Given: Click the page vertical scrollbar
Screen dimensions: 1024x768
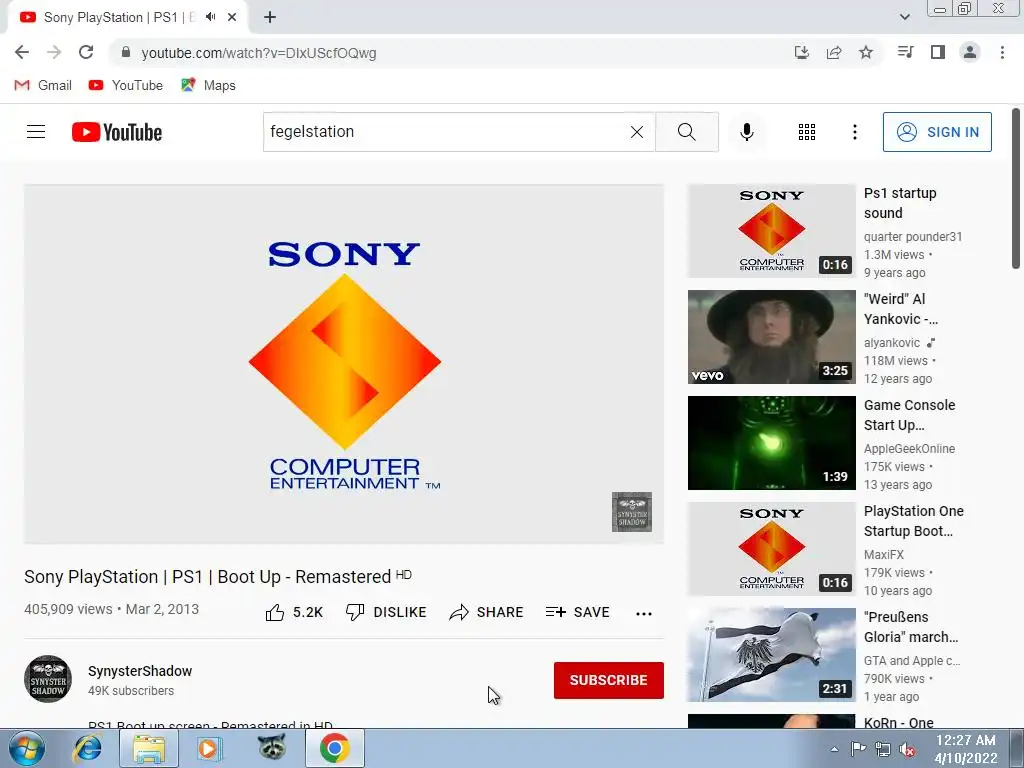Looking at the screenshot, I should click(1016, 189).
